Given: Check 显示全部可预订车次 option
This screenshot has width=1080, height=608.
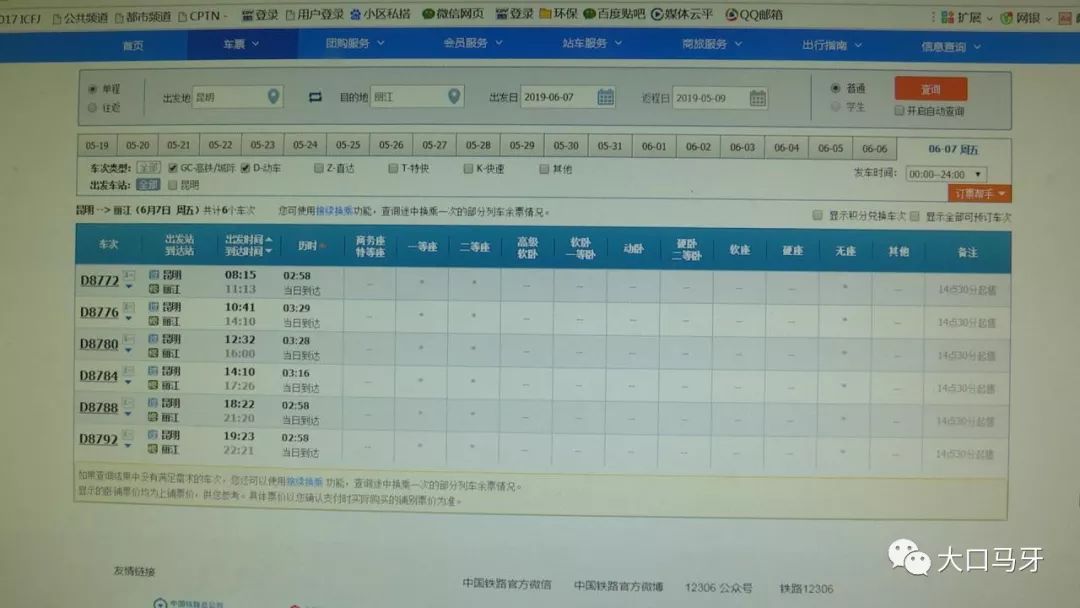Looking at the screenshot, I should pyautogui.click(x=915, y=216).
